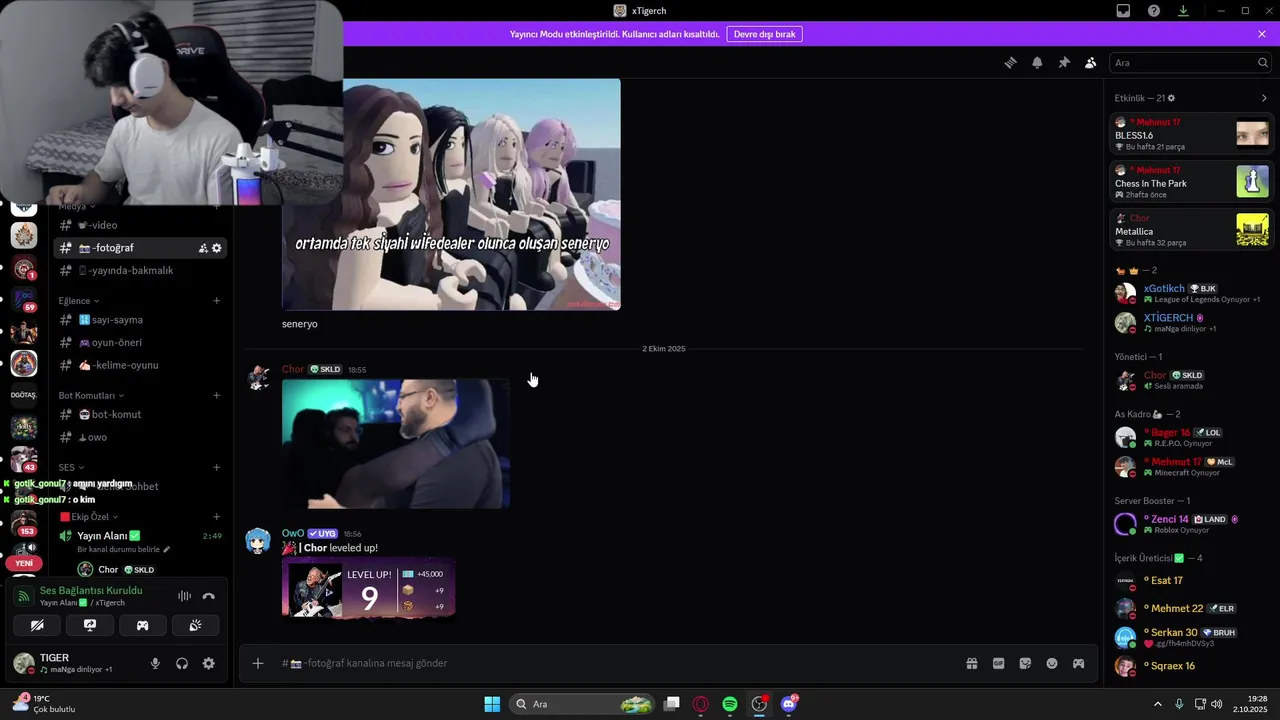
Task: Open the TIGER user profile panel
Action: pos(75,663)
